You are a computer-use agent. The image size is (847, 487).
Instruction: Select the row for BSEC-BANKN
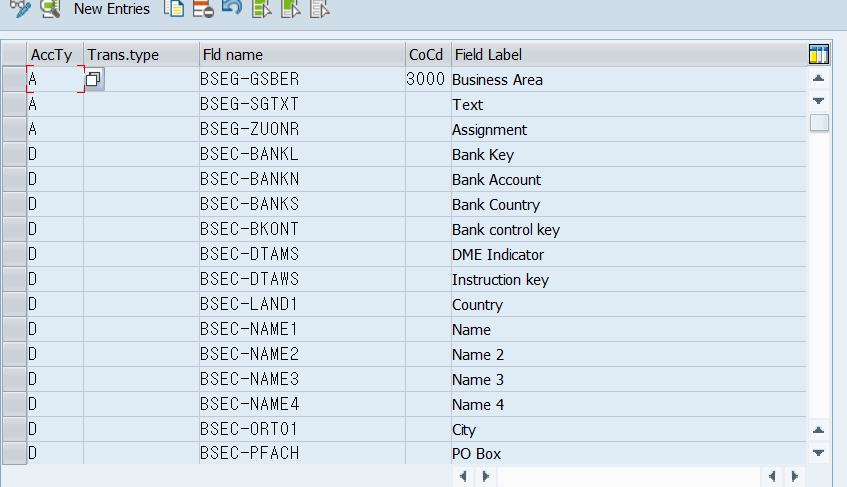15,179
